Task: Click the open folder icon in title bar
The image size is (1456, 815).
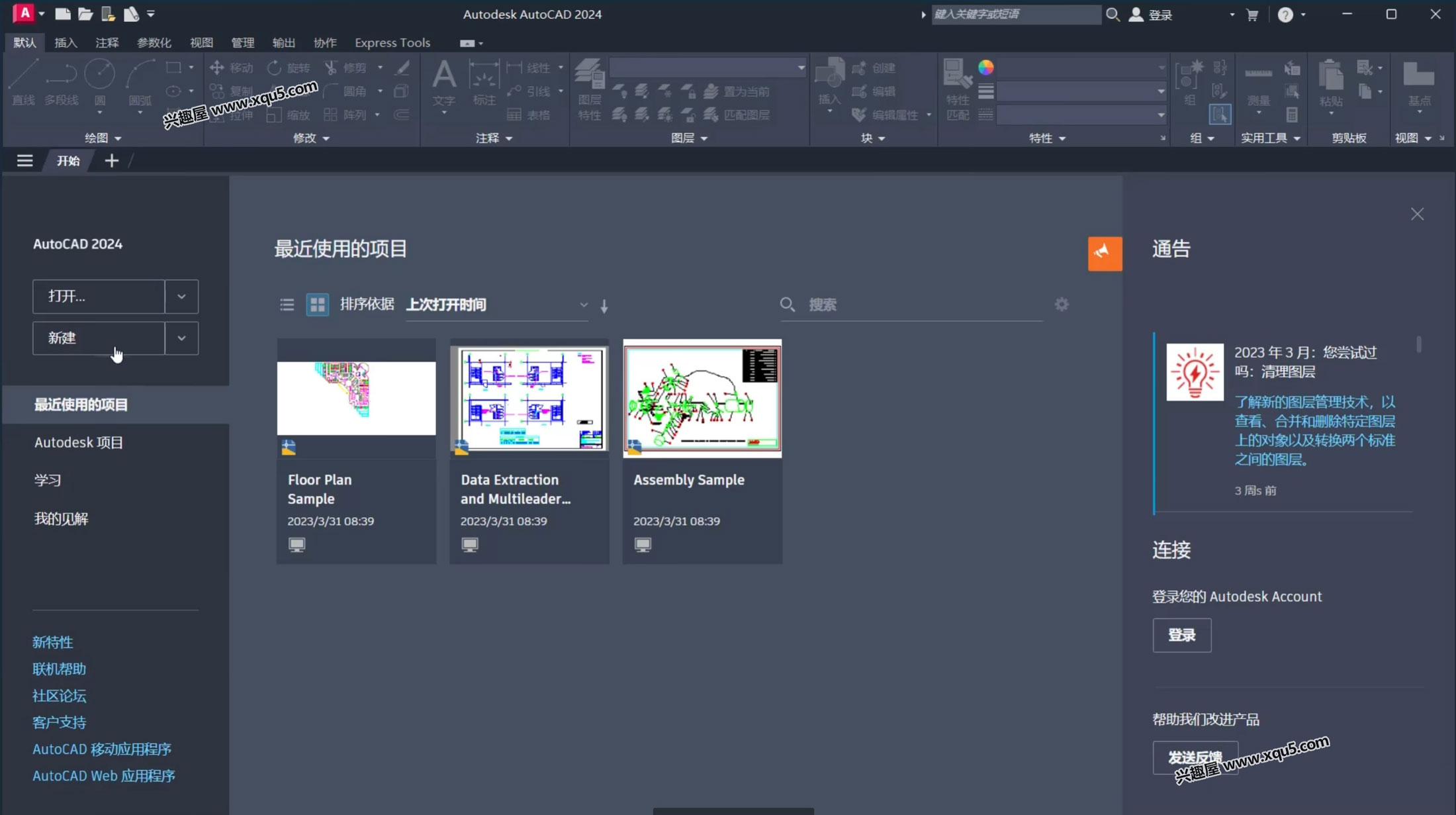Action: [x=85, y=14]
